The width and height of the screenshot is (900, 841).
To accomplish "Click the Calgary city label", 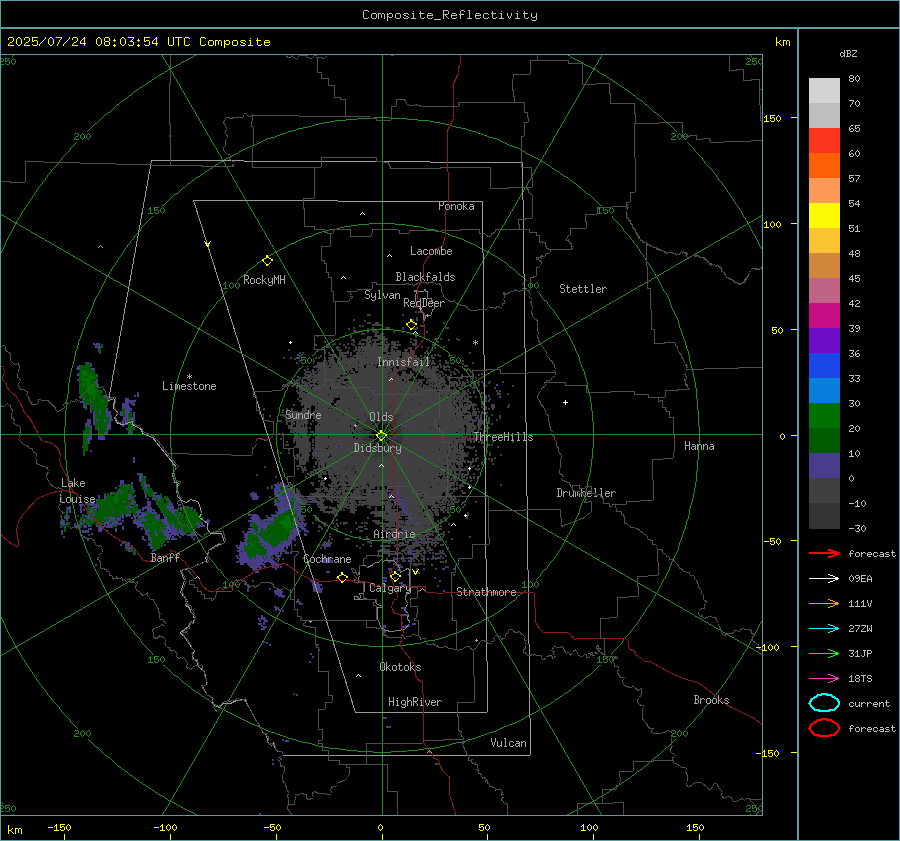I will (x=390, y=588).
